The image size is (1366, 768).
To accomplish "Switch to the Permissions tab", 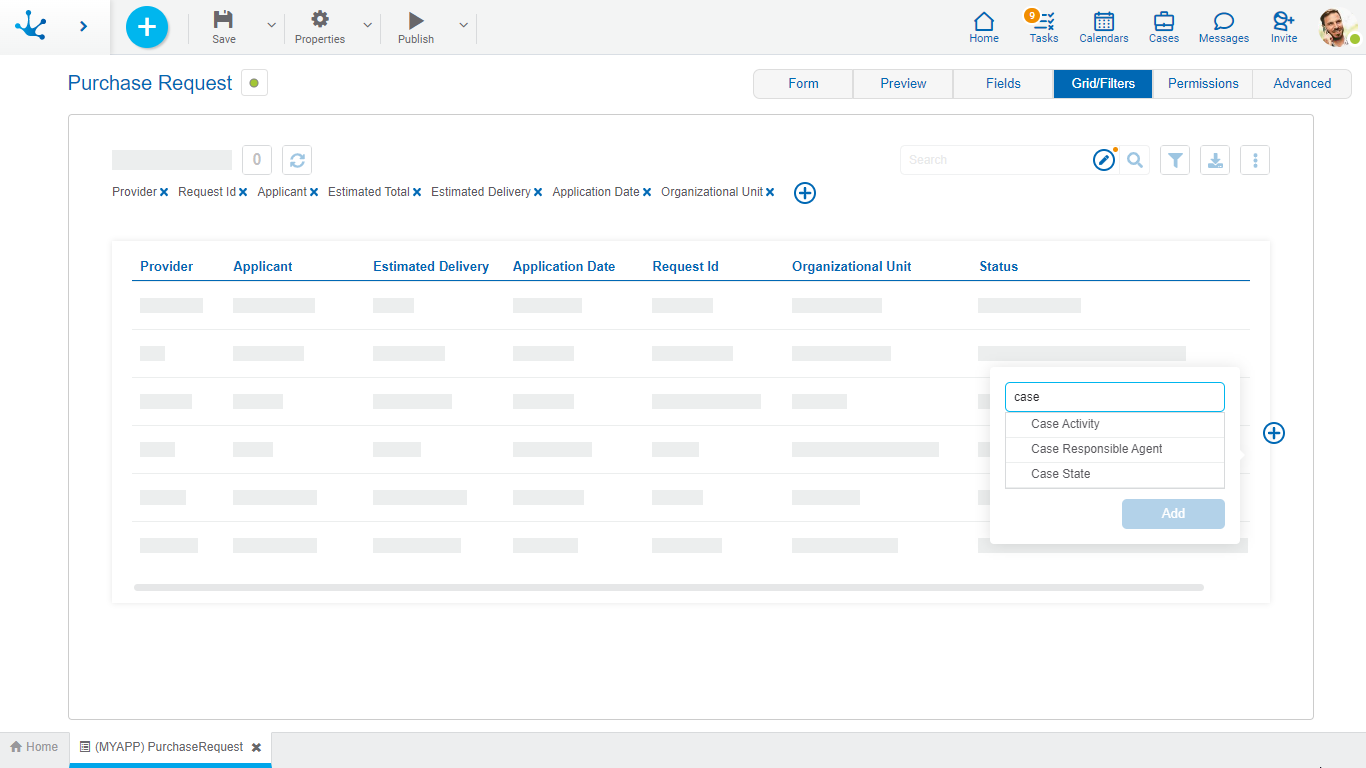I will [x=1202, y=84].
